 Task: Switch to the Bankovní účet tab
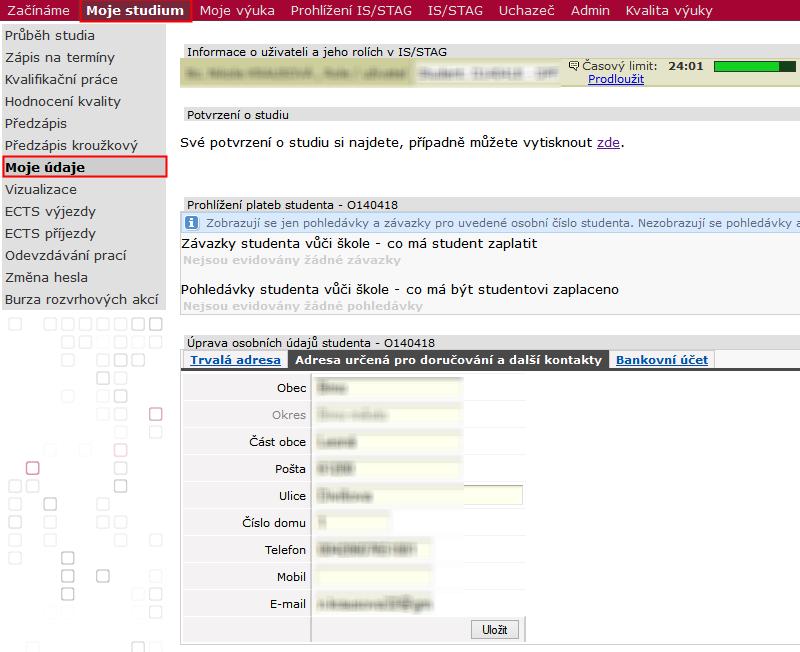click(662, 360)
